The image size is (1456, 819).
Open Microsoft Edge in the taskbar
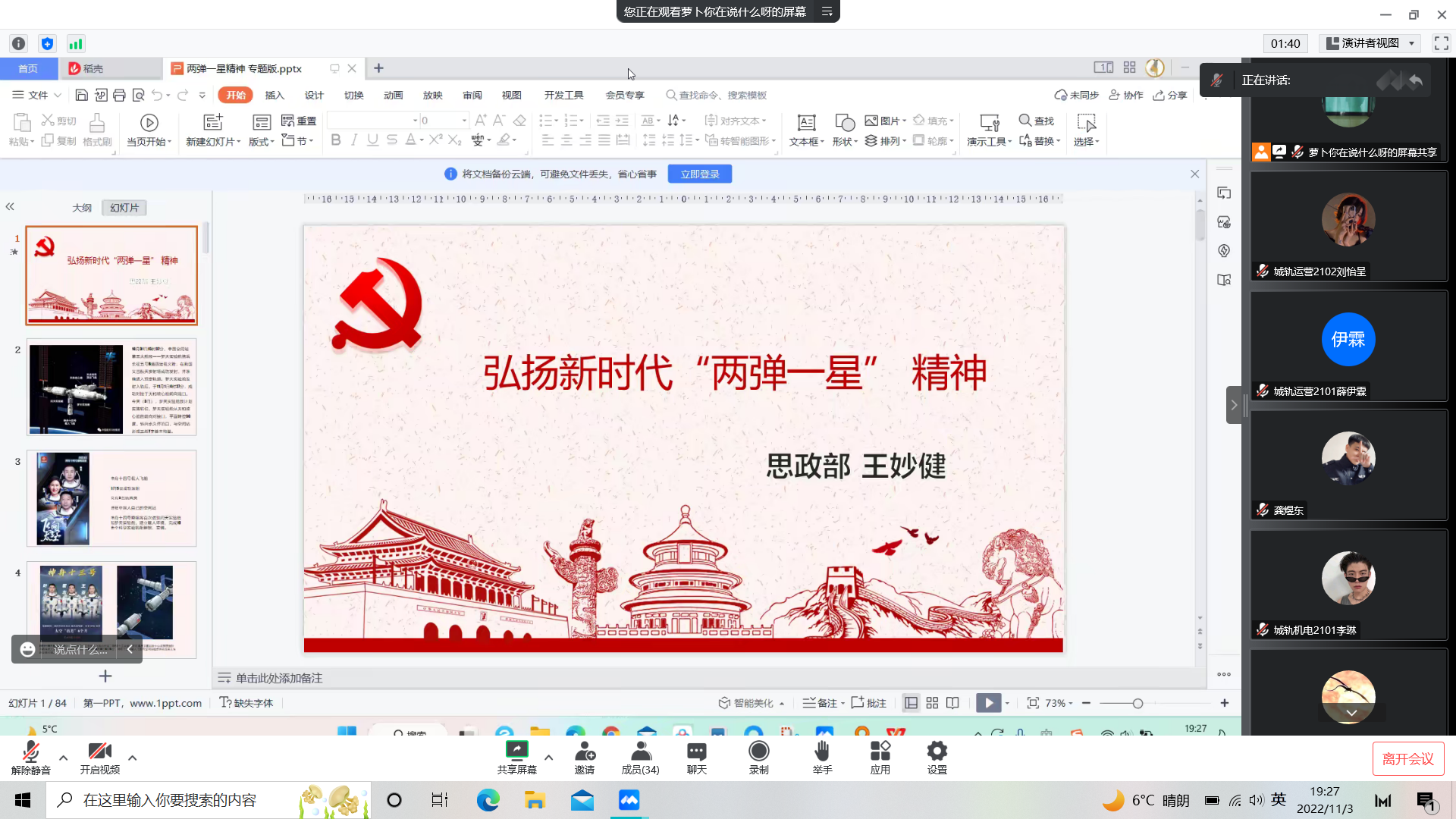tap(488, 800)
